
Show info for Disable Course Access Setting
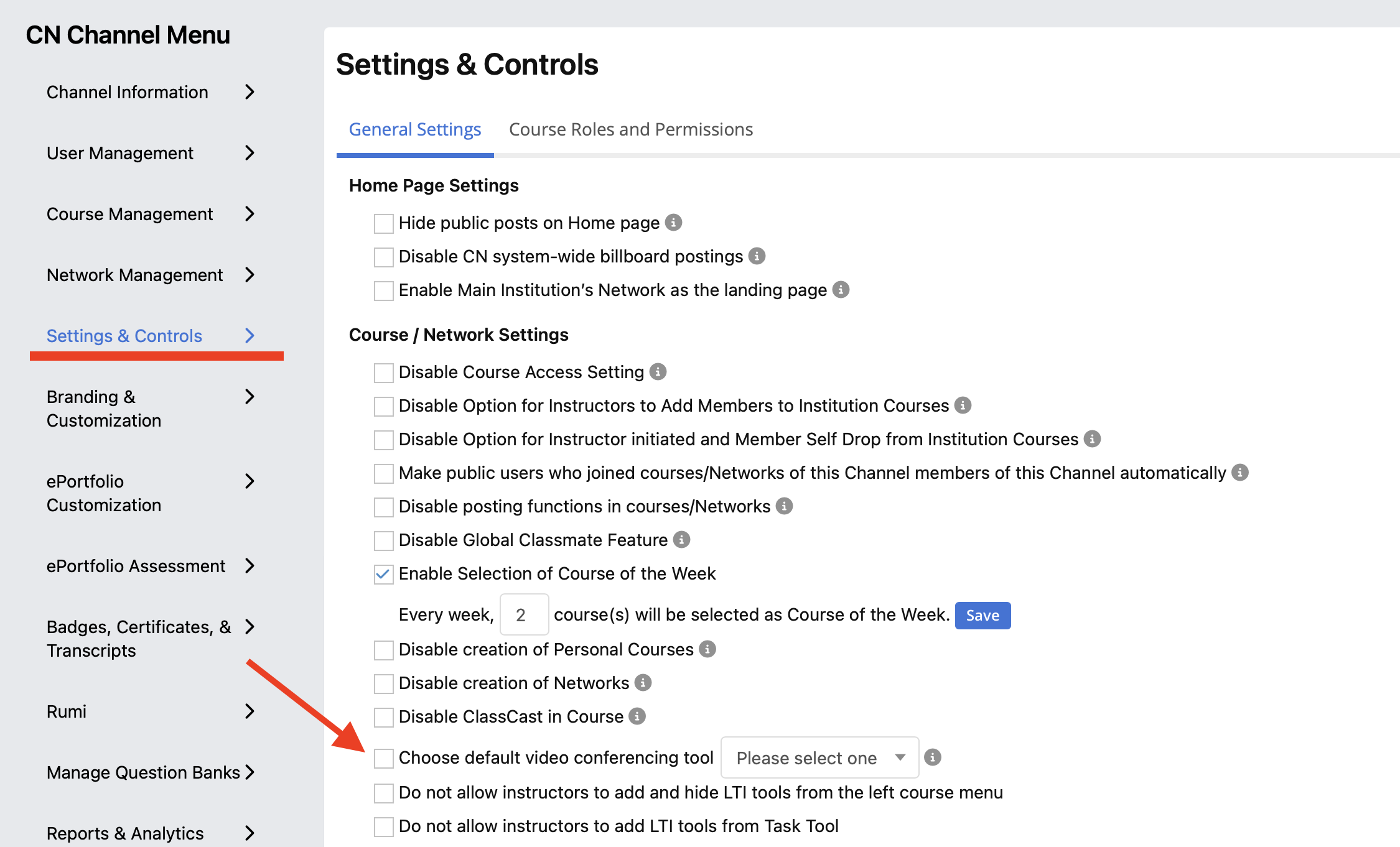click(x=658, y=372)
